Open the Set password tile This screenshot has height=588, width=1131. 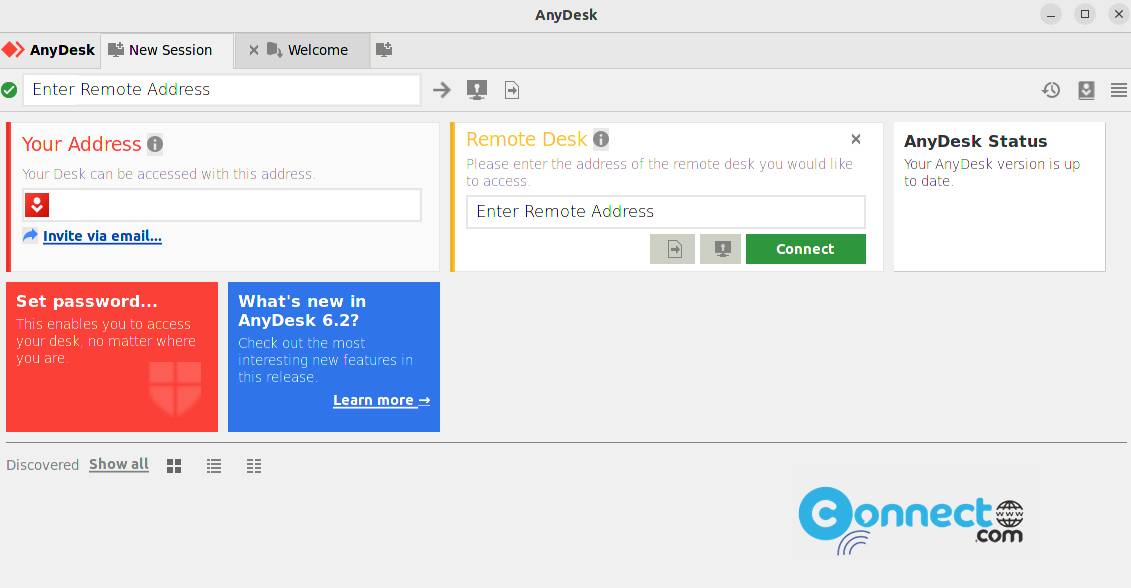112,357
